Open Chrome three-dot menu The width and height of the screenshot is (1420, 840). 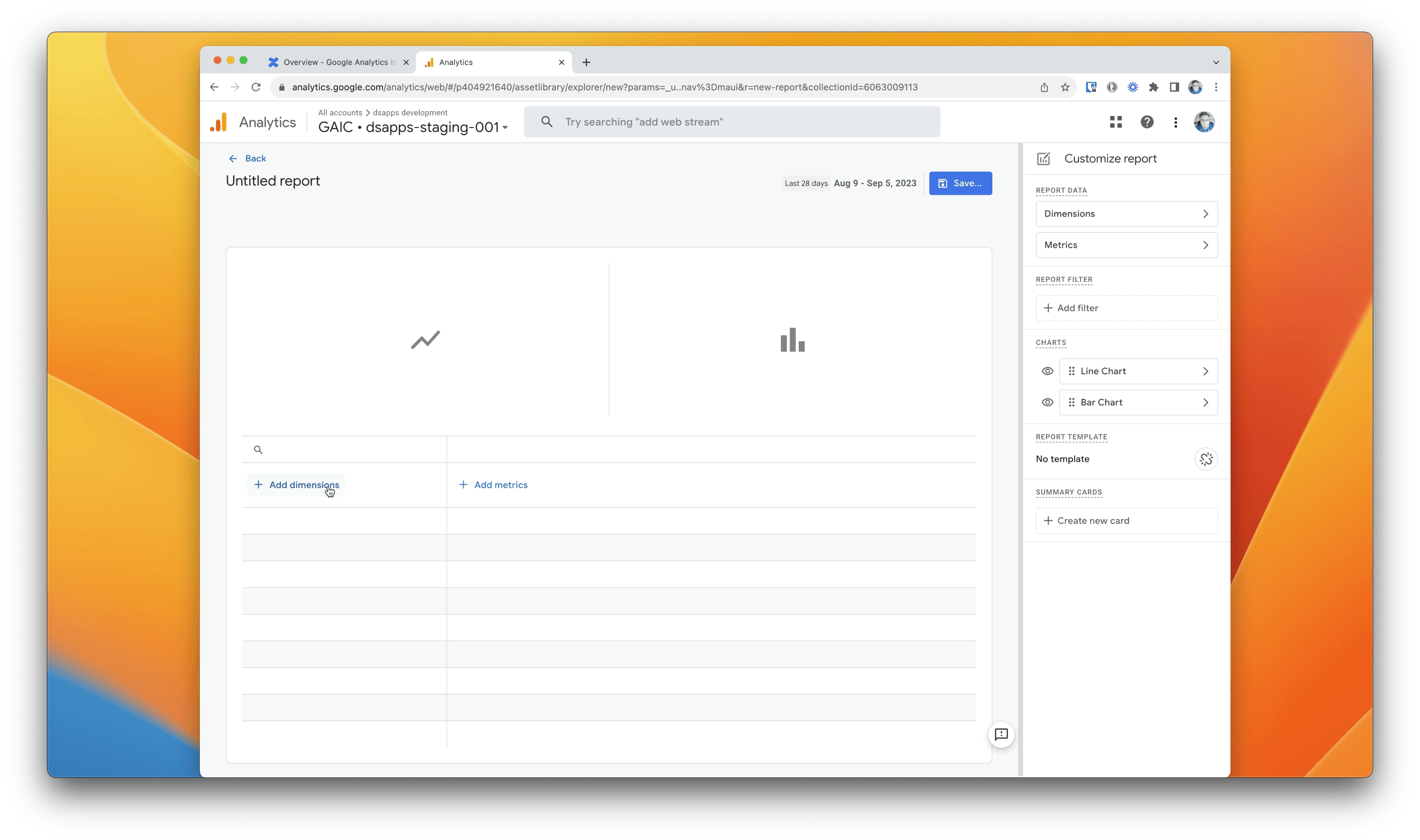[x=1216, y=87]
